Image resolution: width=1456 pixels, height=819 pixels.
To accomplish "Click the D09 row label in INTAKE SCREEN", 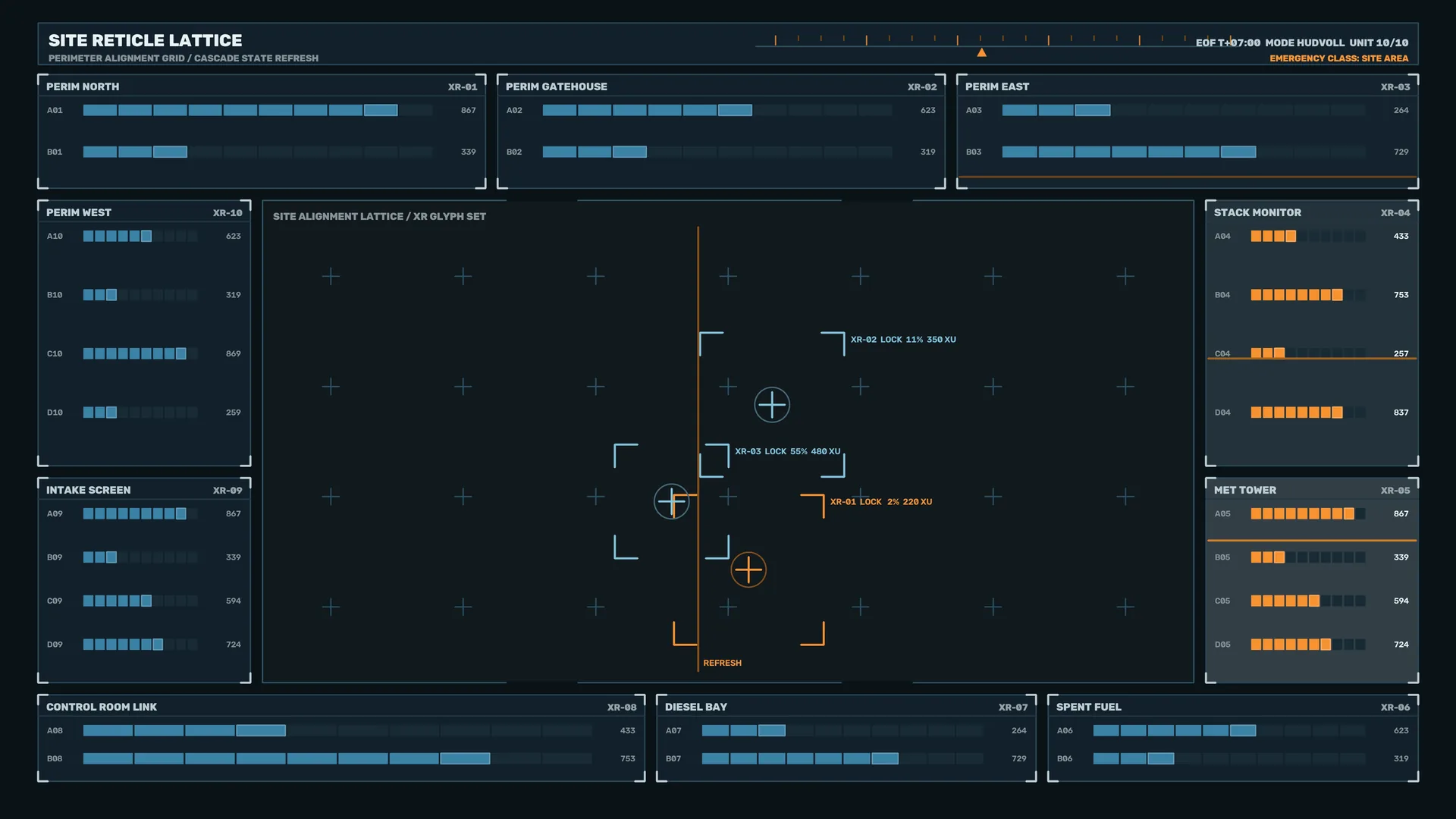I will 55,645.
